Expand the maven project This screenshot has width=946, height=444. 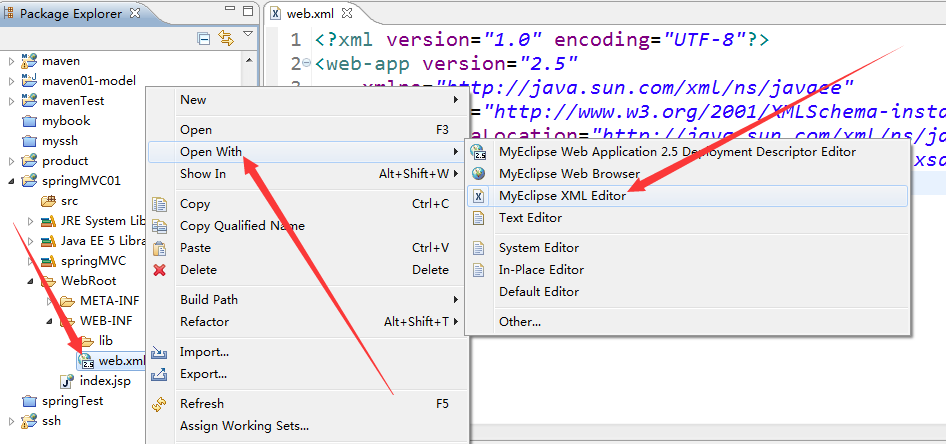pos(11,62)
